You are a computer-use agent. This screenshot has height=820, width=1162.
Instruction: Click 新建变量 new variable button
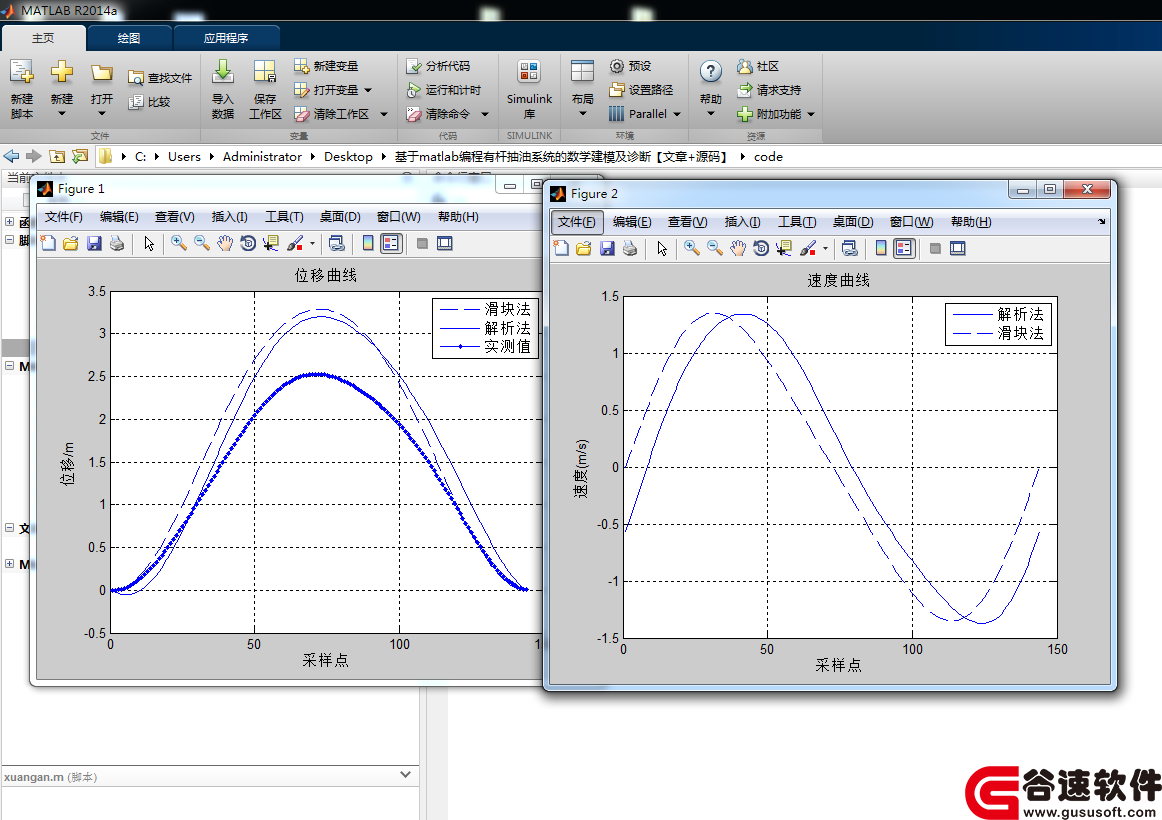tap(326, 66)
